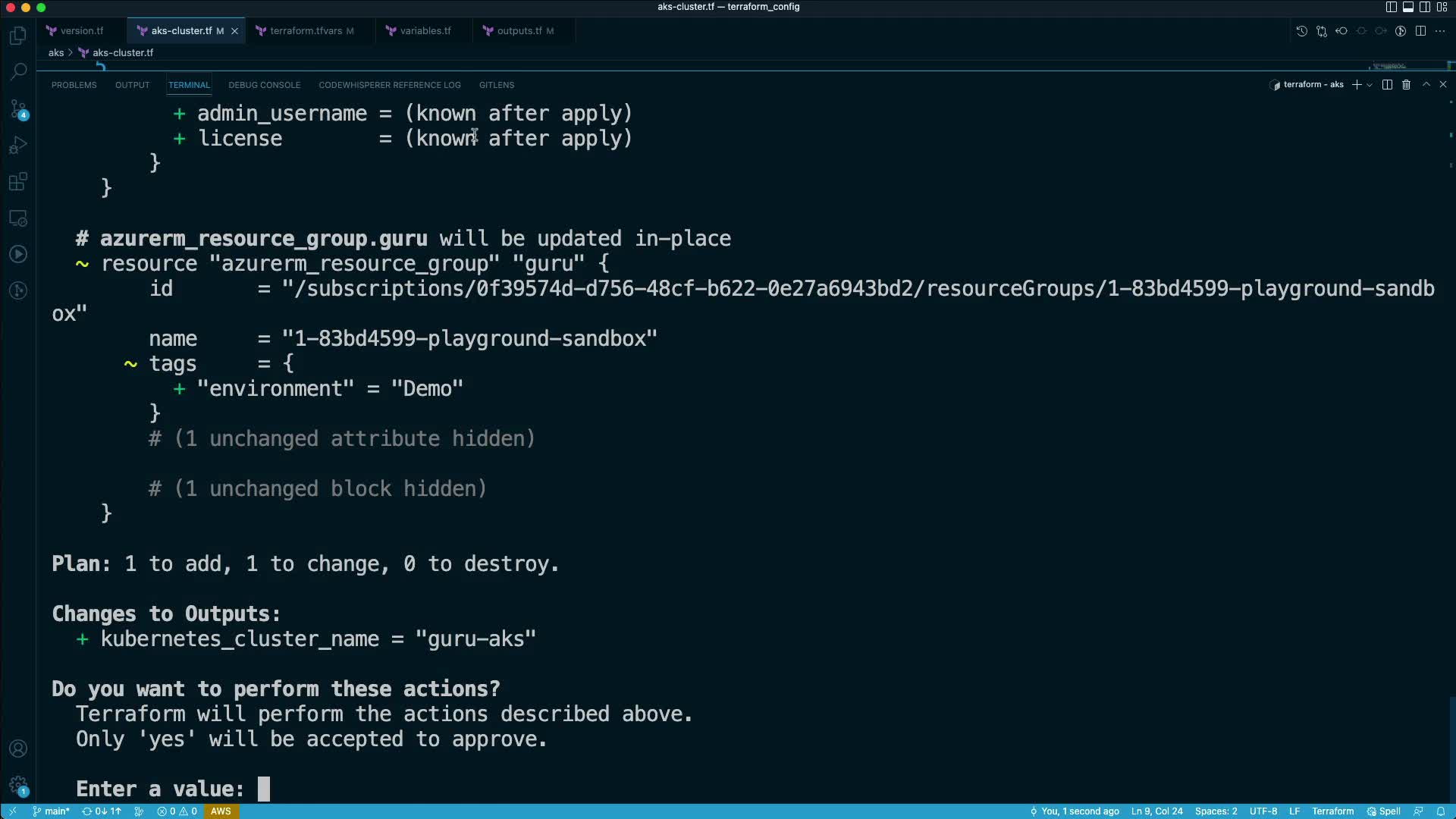
Task: Open editor More Actions ellipsis menu
Action: pyautogui.click(x=1440, y=31)
